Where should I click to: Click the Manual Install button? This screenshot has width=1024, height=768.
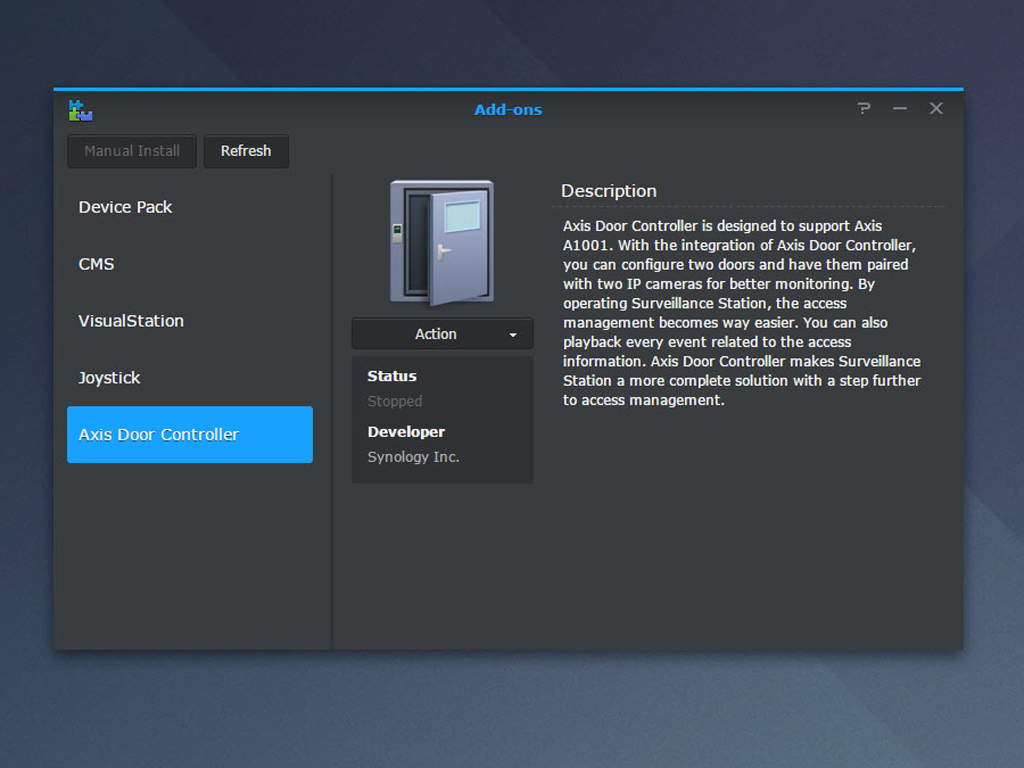132,151
